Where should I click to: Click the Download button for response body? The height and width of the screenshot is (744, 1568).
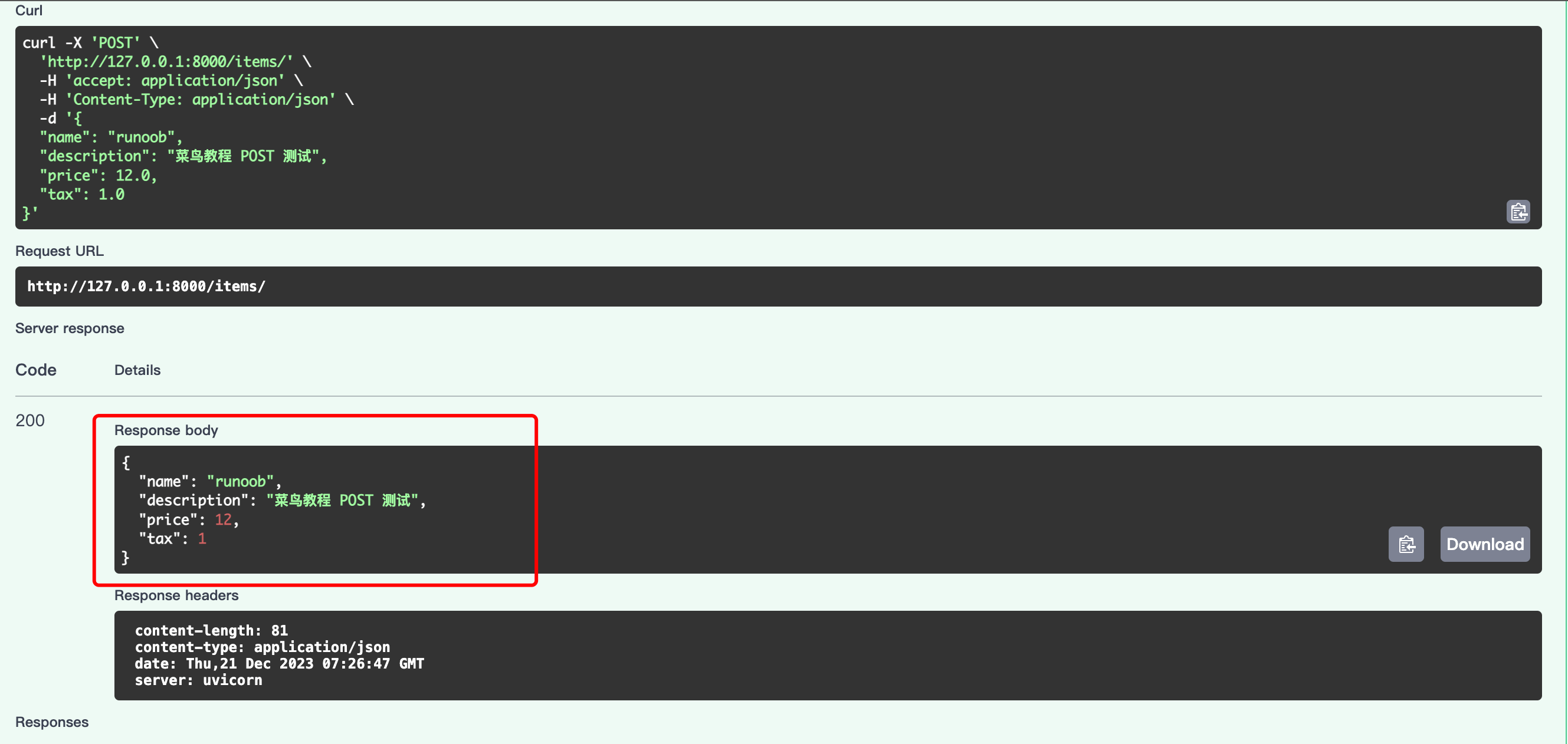1484,543
